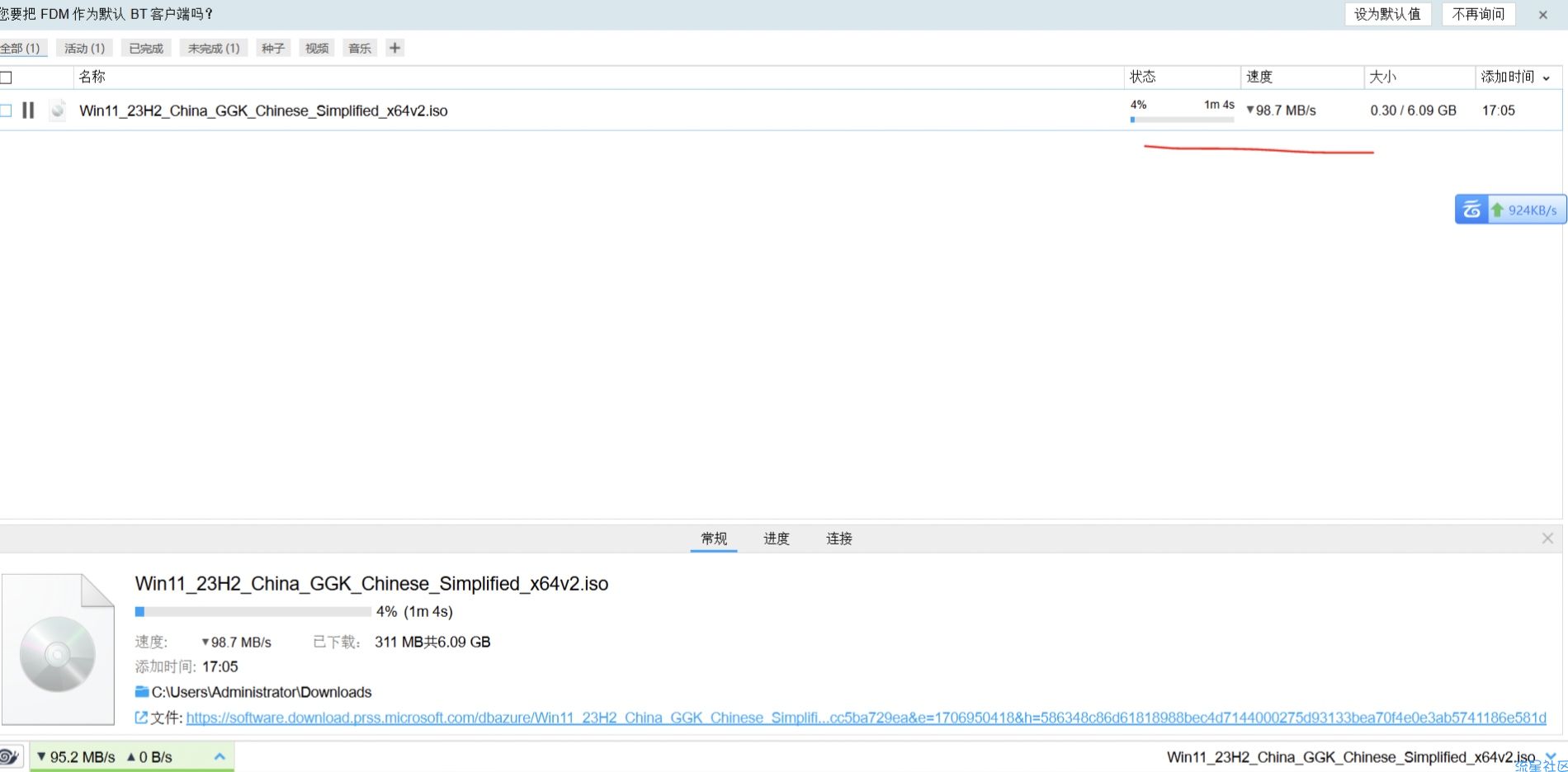Click the external link icon beside file URL
Screen dimensions: 1568x772
[141, 718]
